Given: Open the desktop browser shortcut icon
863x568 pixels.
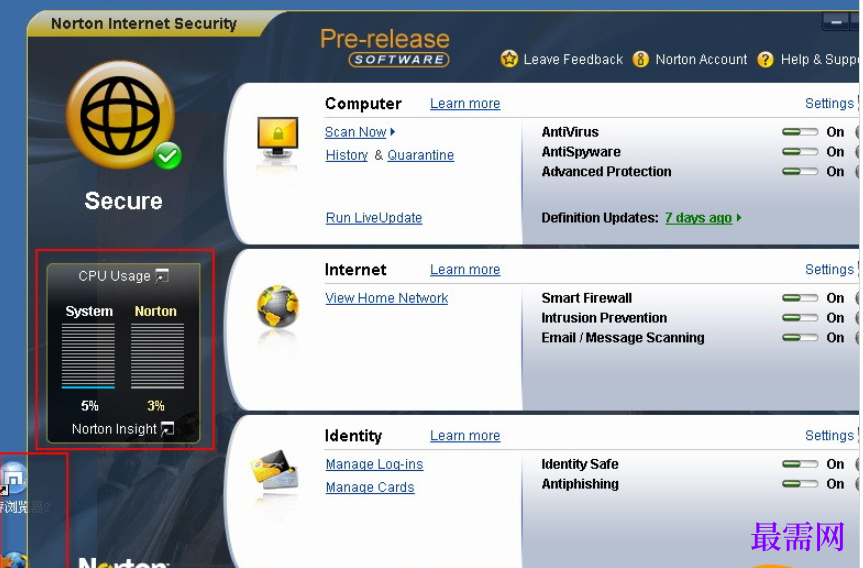Looking at the screenshot, I should 13,479.
